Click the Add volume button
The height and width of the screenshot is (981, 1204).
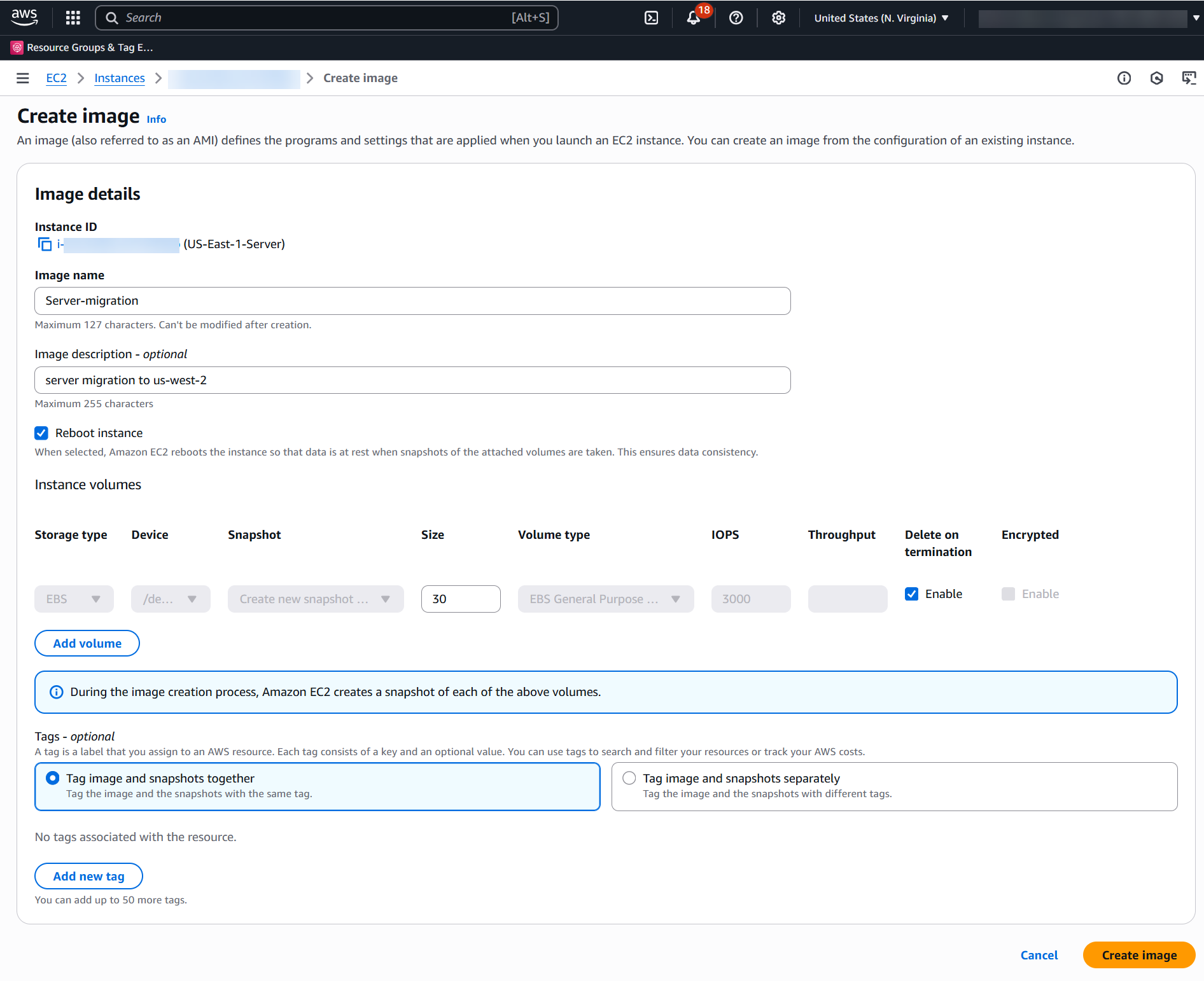[x=87, y=643]
